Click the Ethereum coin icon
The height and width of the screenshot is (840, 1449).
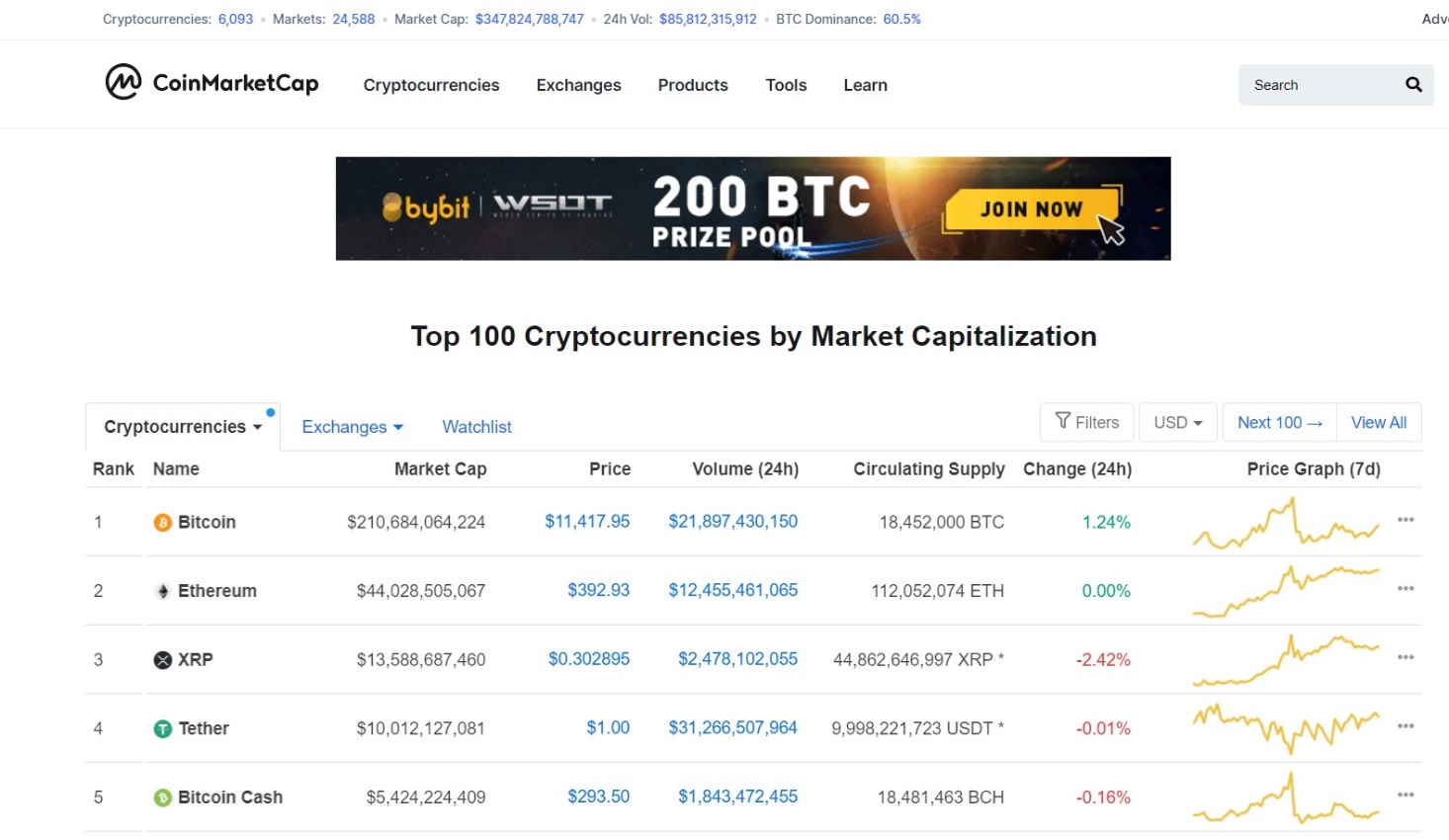pos(163,591)
